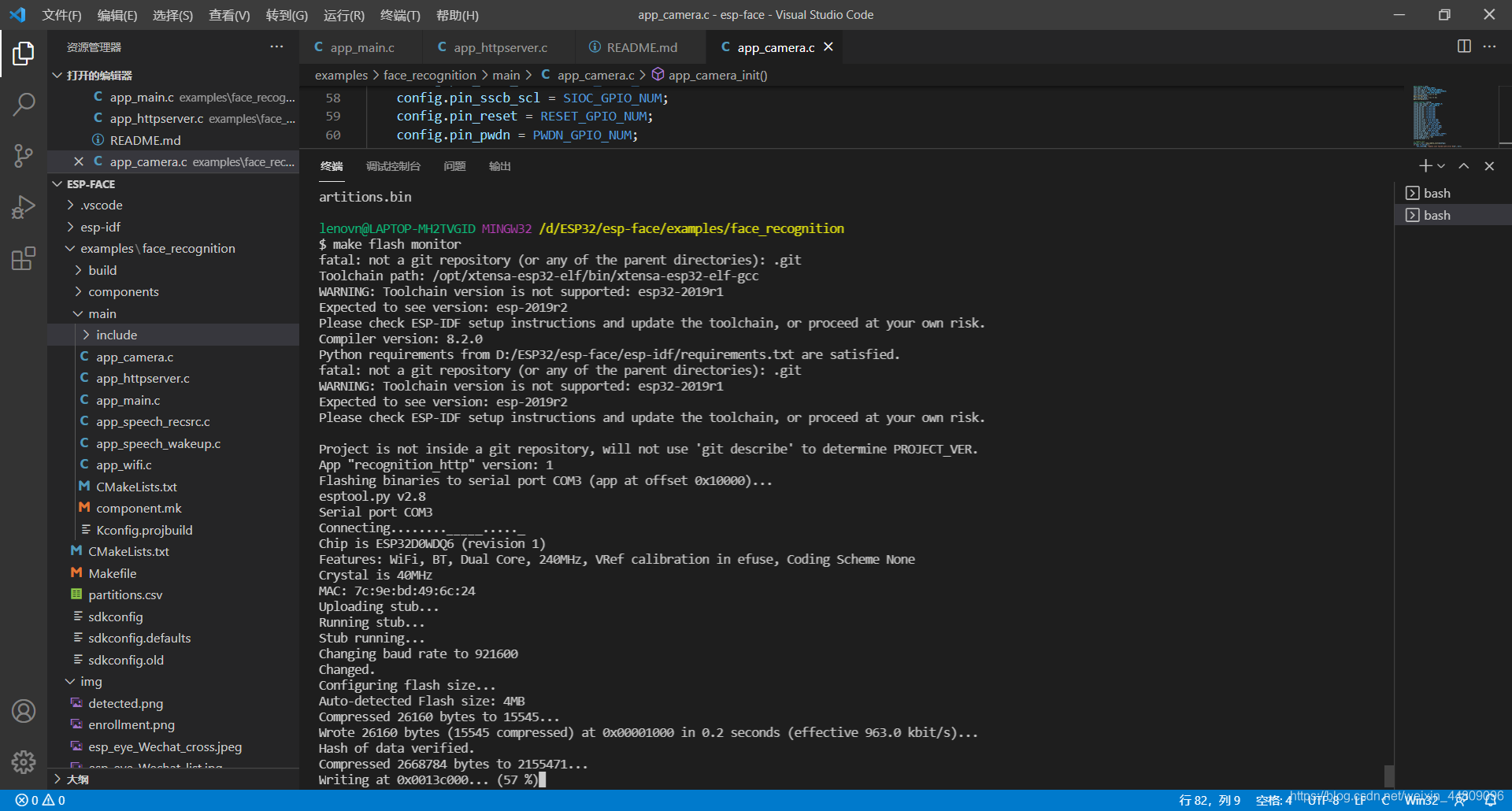Close app_camera.c in open editors list
Image resolution: width=1512 pixels, height=811 pixels.
[x=78, y=161]
